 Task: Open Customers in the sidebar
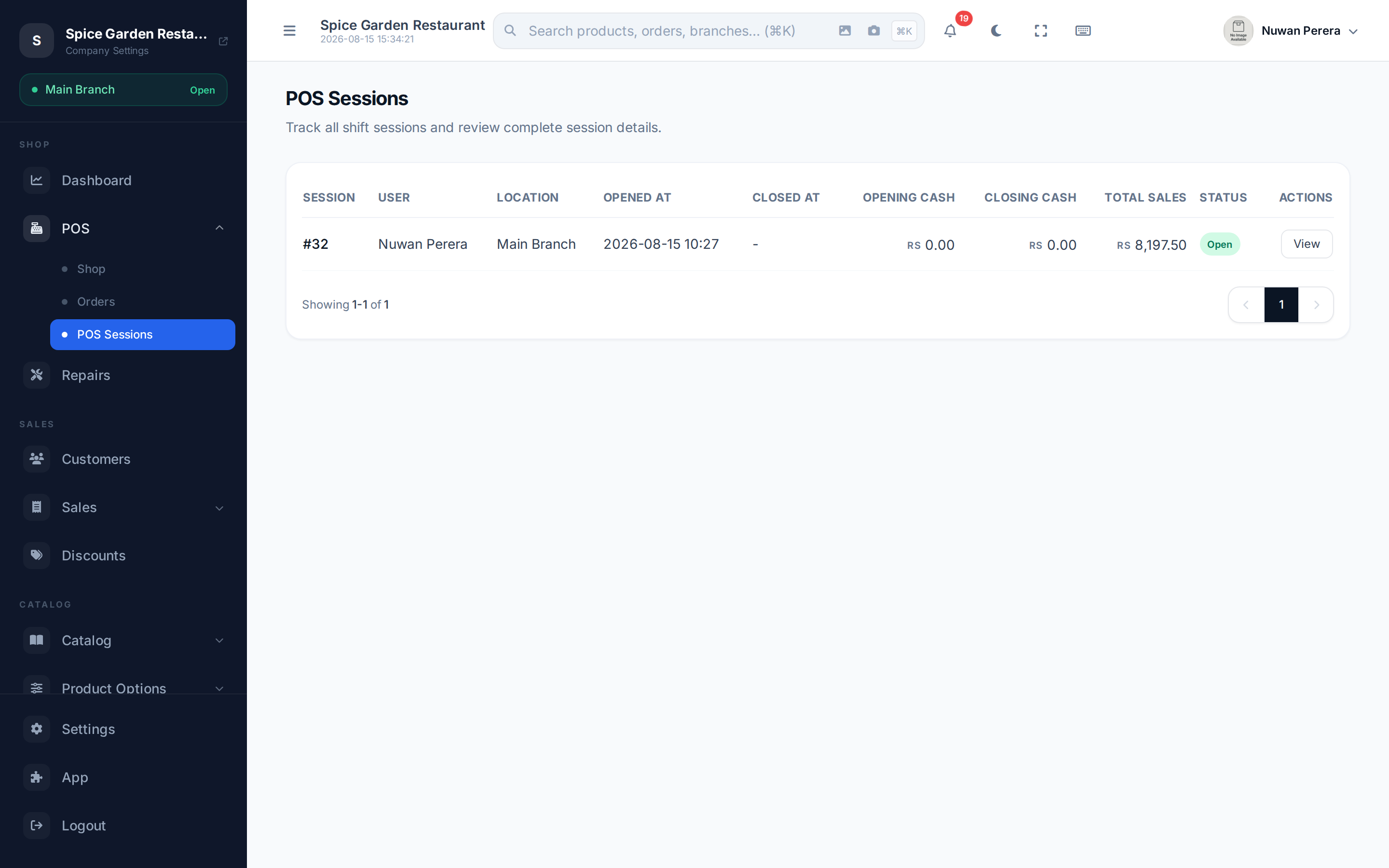click(x=123, y=459)
